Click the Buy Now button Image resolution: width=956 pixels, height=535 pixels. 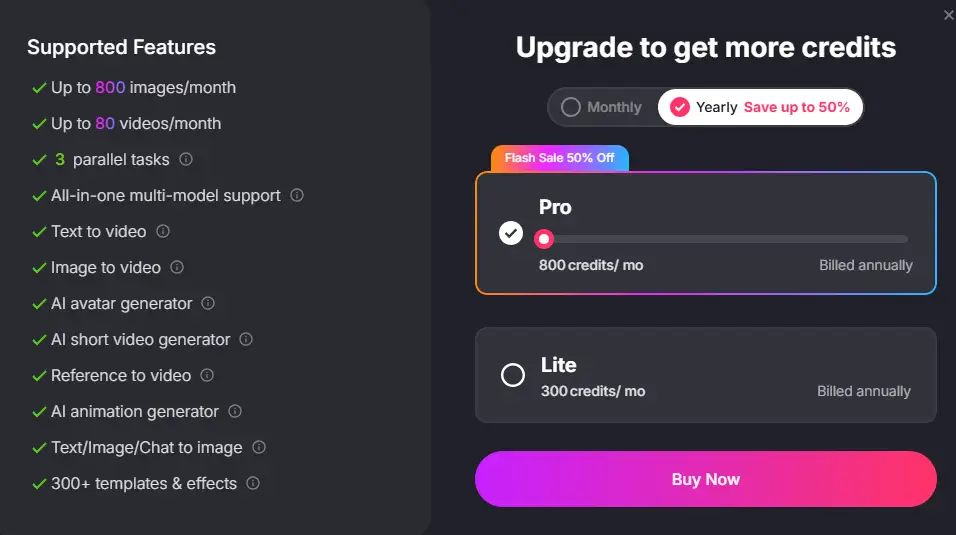tap(705, 479)
